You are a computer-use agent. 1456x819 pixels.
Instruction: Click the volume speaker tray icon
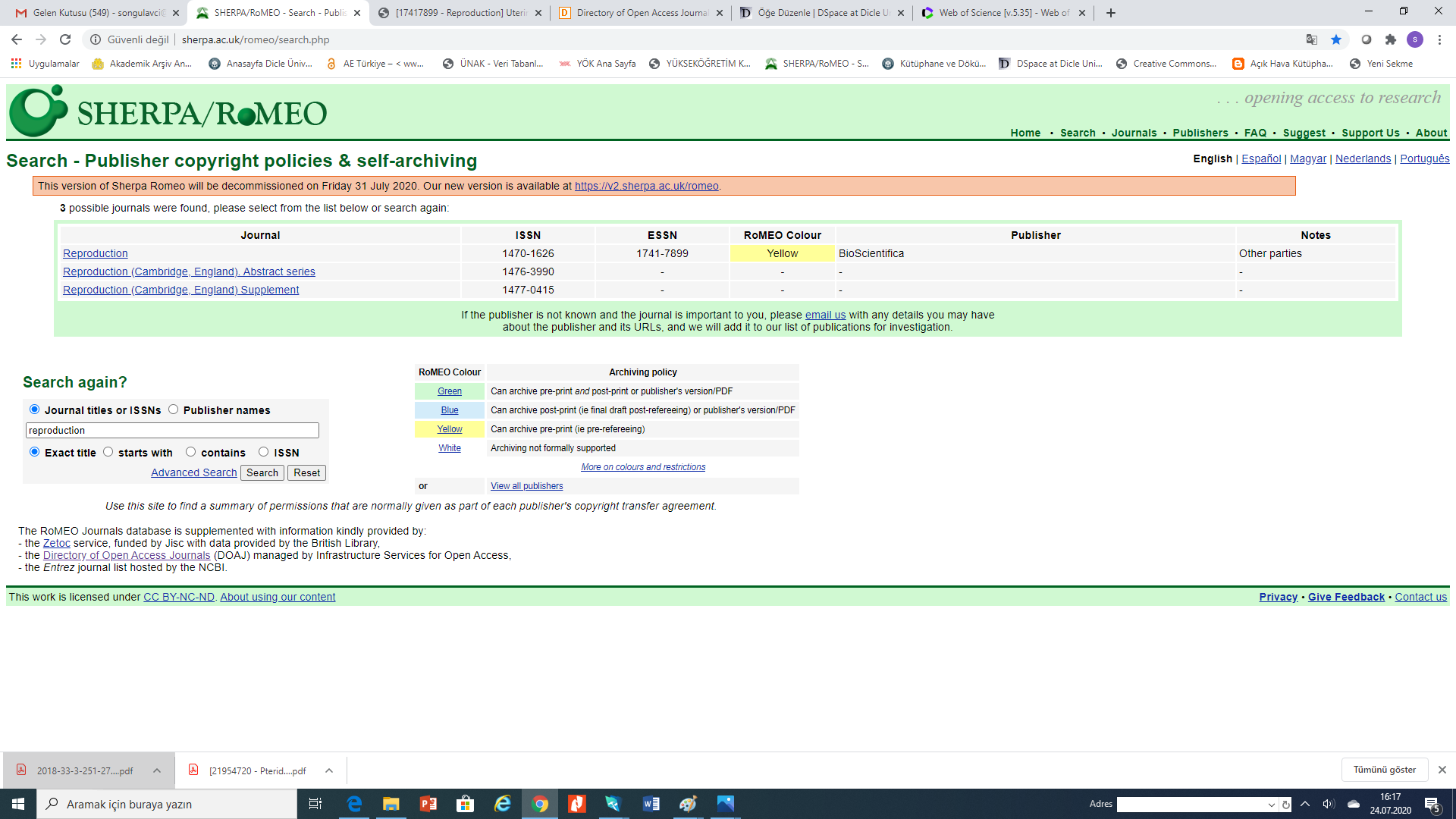(x=1329, y=804)
